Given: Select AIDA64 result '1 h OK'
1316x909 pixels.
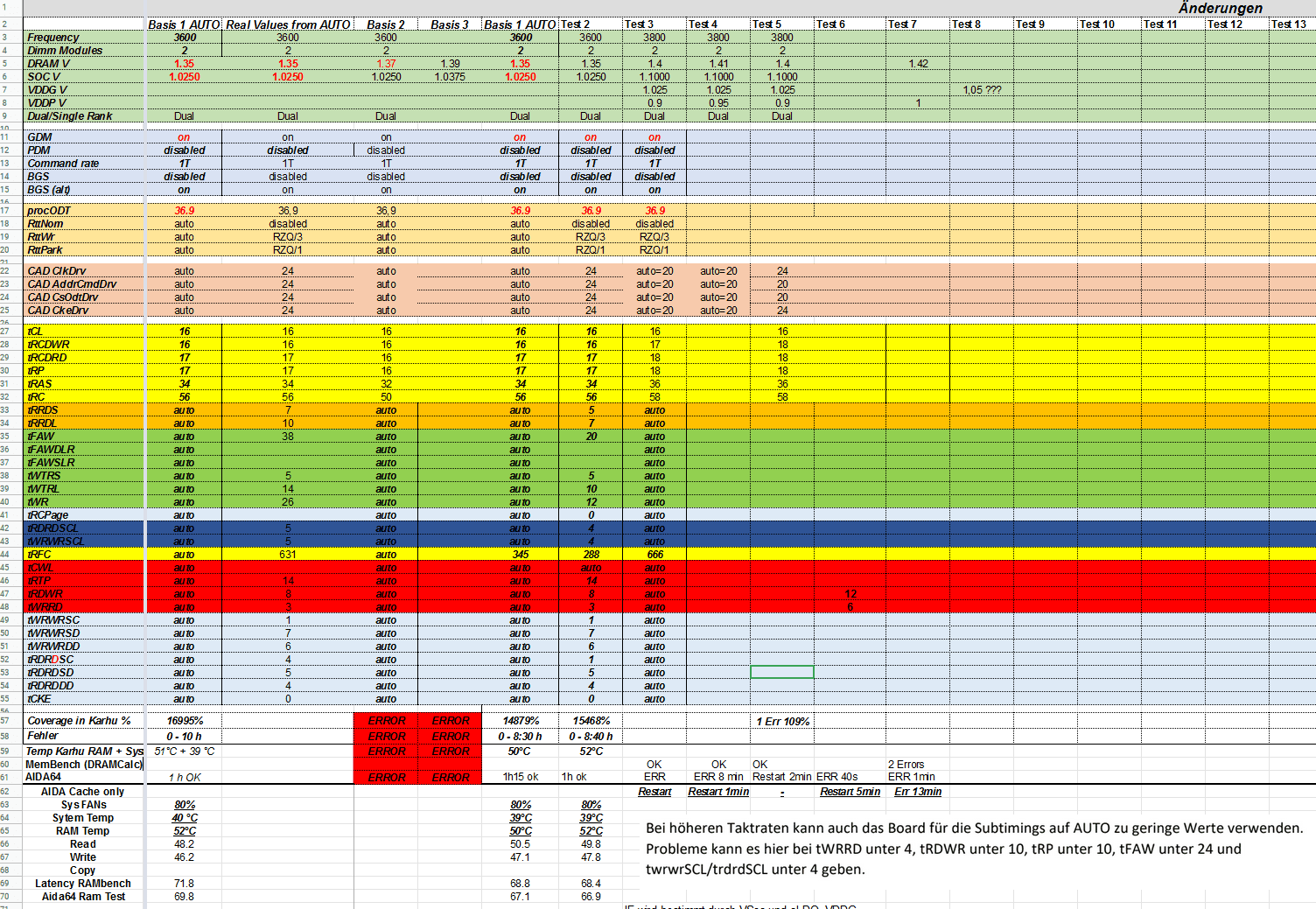Looking at the screenshot, I should coord(185,778).
